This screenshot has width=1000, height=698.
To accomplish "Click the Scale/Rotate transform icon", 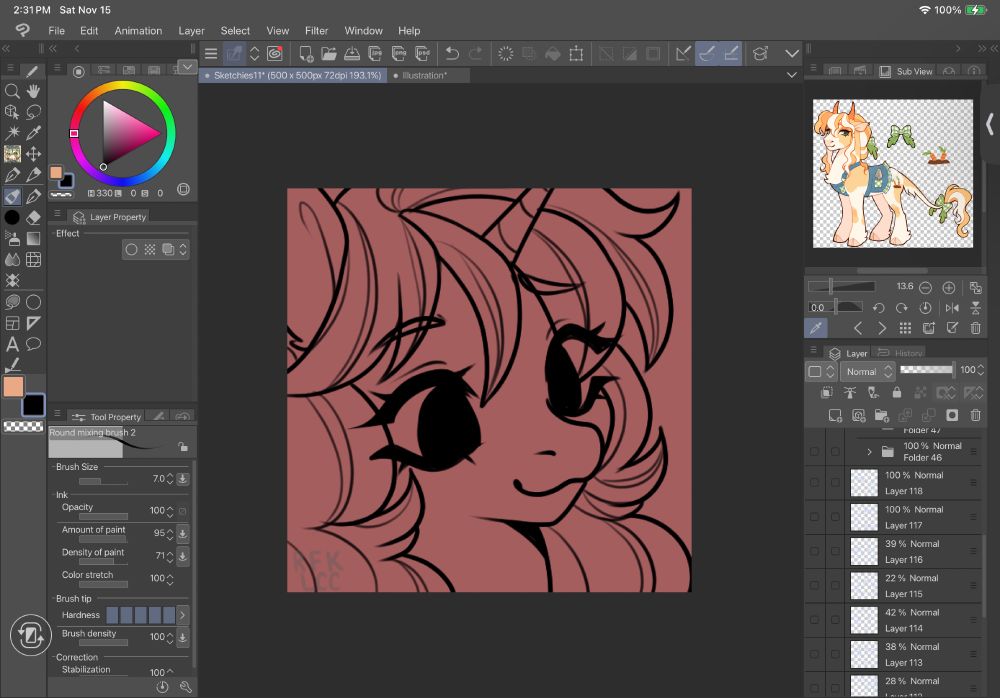I will pyautogui.click(x=576, y=54).
